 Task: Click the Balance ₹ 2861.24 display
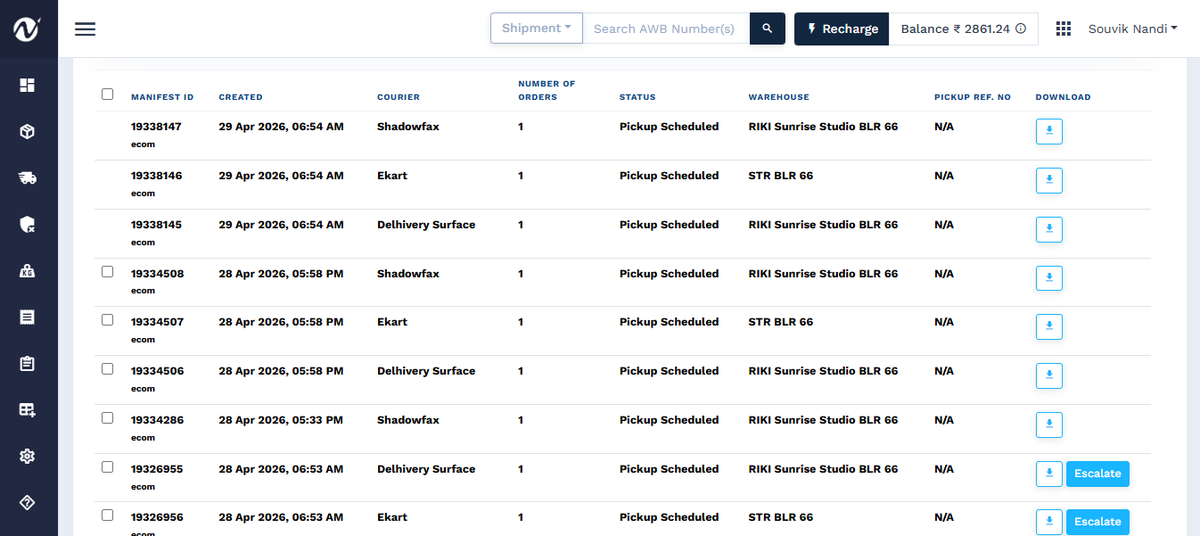[963, 29]
